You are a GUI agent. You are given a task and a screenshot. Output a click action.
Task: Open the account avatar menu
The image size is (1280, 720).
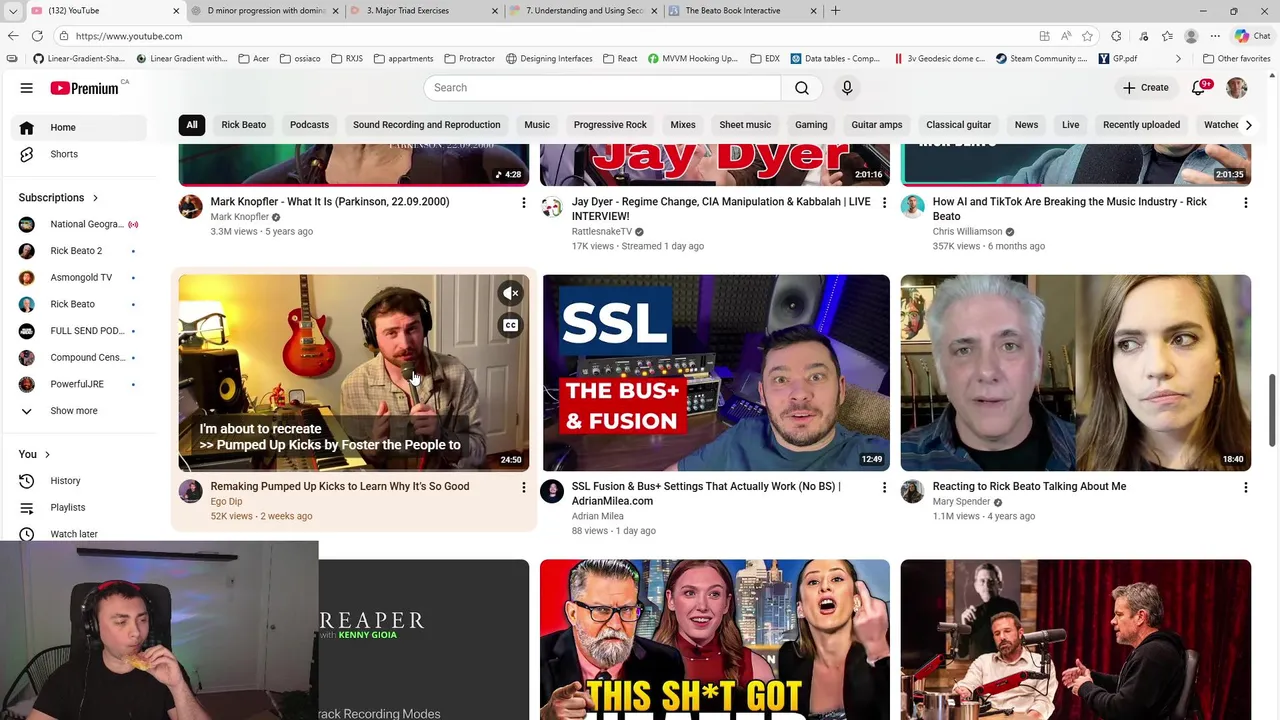pyautogui.click(x=1237, y=88)
